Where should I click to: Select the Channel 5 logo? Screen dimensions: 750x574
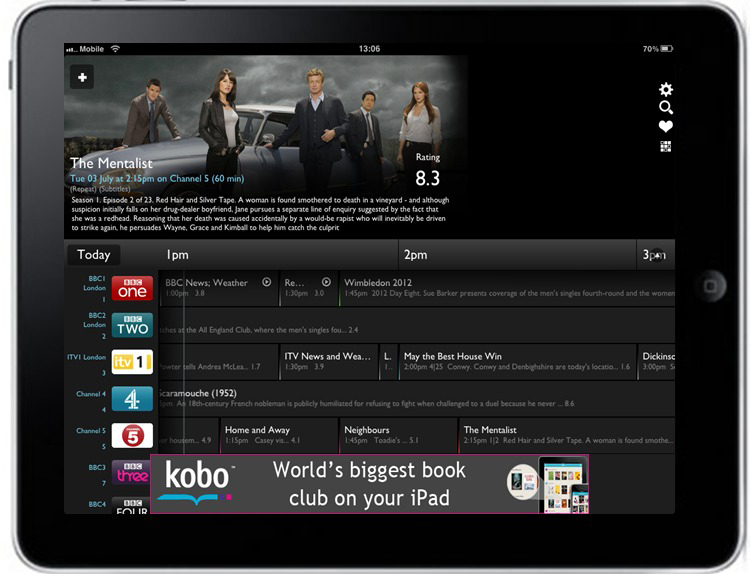click(132, 436)
